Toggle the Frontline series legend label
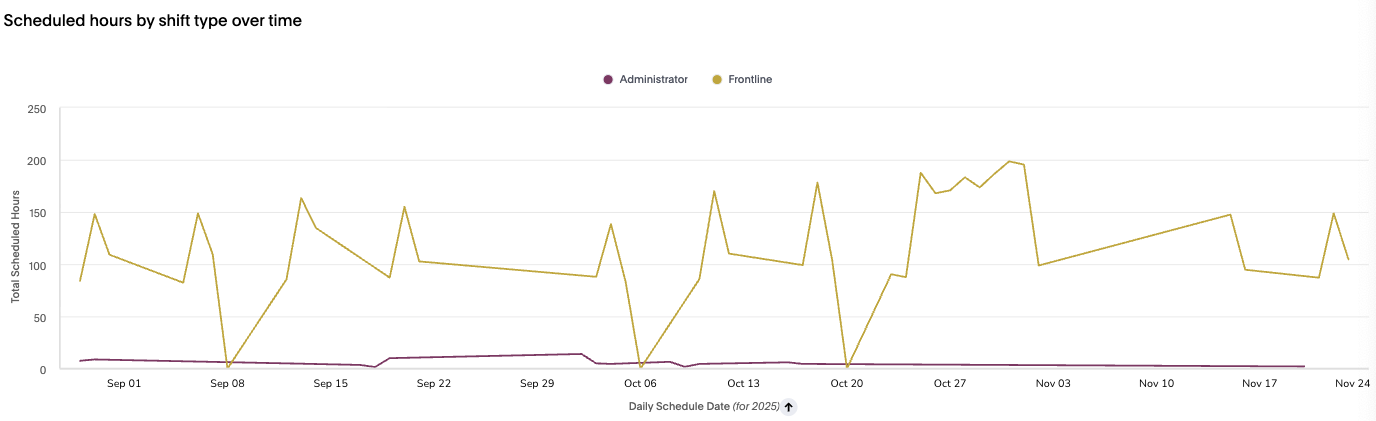The image size is (1376, 421). [749, 79]
